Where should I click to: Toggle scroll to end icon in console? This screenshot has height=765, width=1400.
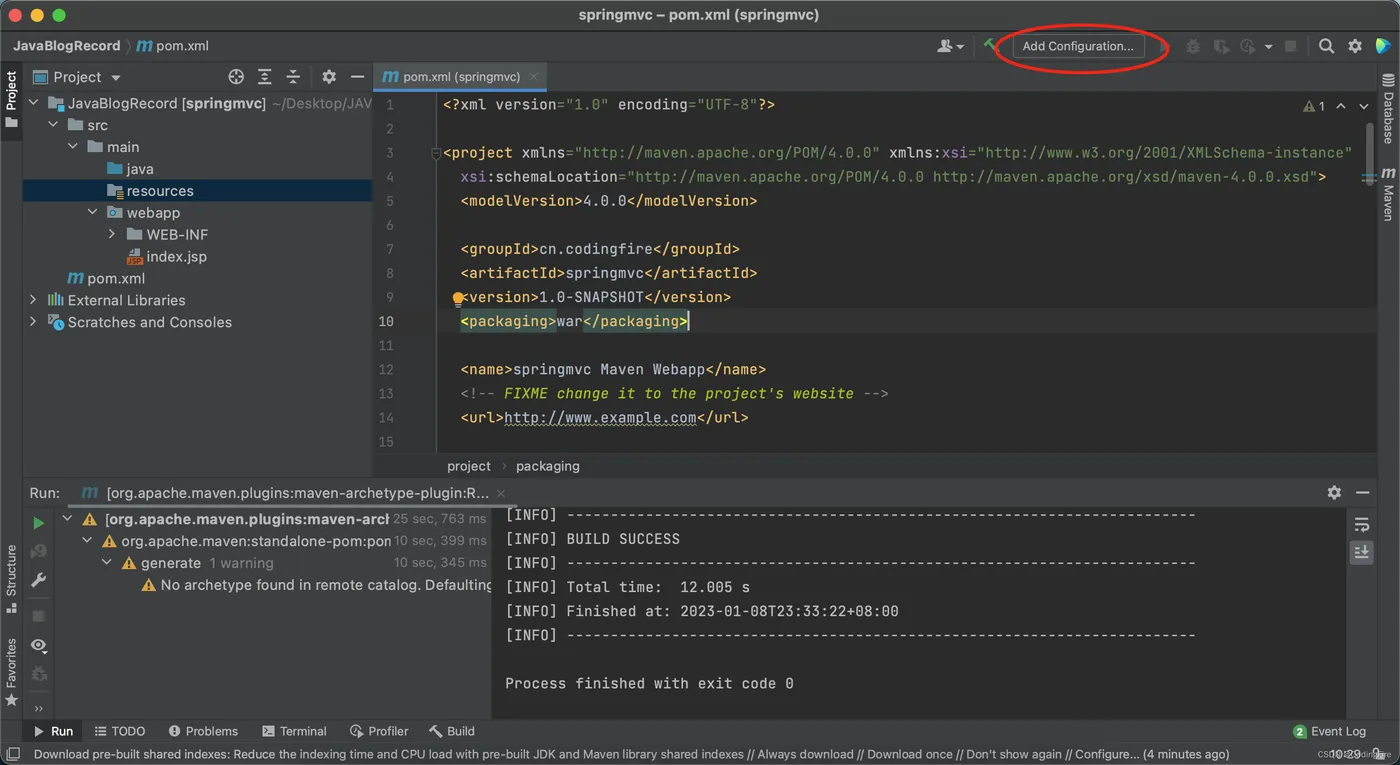(1361, 552)
